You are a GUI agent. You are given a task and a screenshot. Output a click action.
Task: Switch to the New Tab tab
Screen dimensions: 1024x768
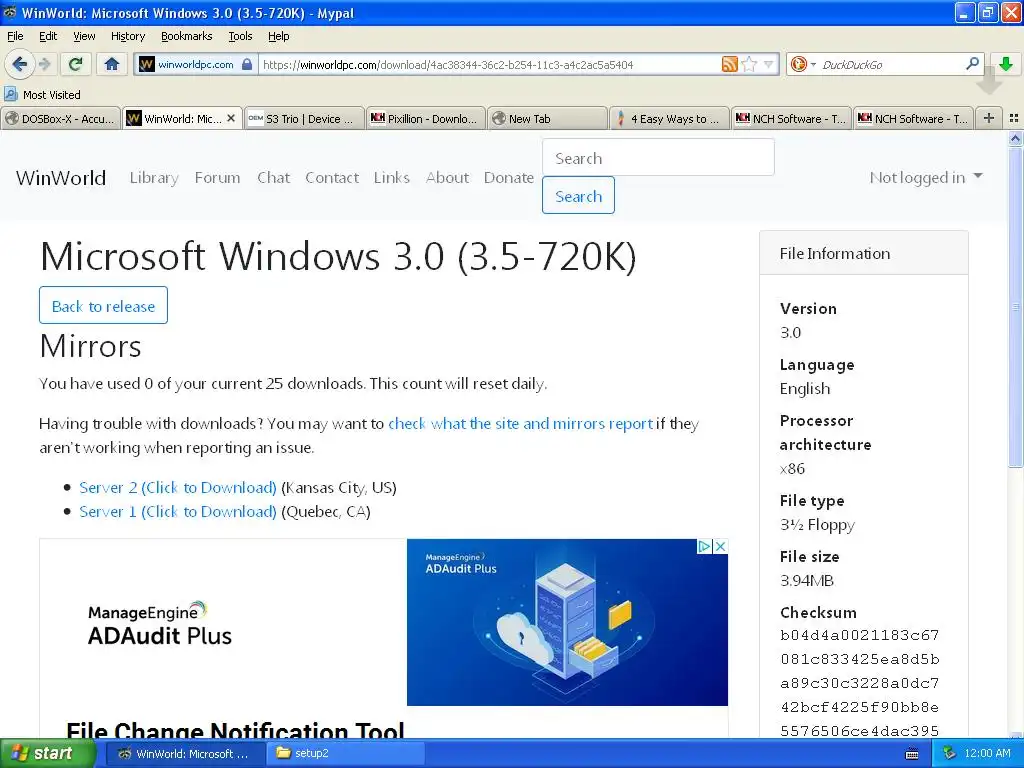pyautogui.click(x=547, y=119)
